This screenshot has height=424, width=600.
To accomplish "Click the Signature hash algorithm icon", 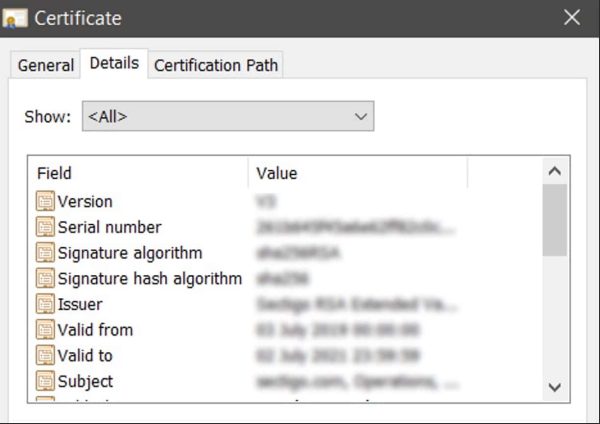I will click(x=45, y=279).
